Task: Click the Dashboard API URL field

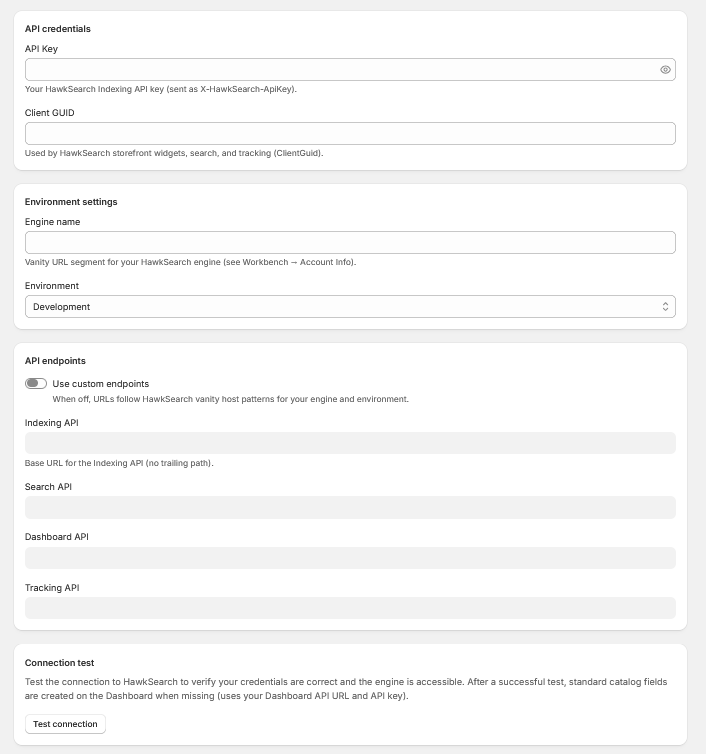Action: tap(350, 558)
